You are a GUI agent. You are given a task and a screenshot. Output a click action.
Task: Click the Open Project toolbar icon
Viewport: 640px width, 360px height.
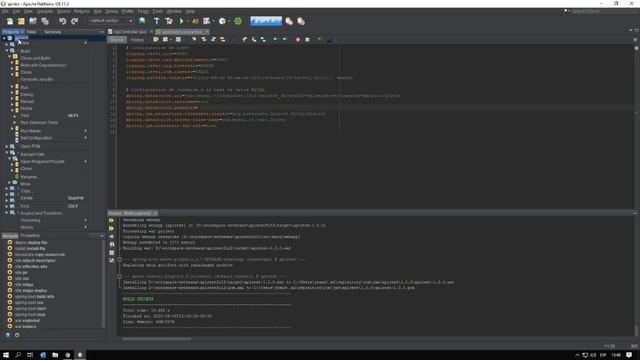tap(33, 21)
